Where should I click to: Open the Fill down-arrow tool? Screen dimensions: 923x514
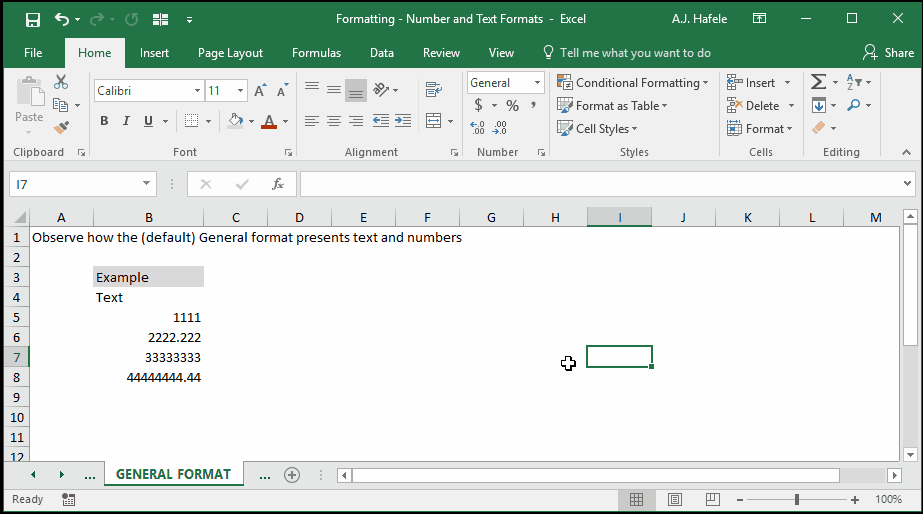[819, 105]
